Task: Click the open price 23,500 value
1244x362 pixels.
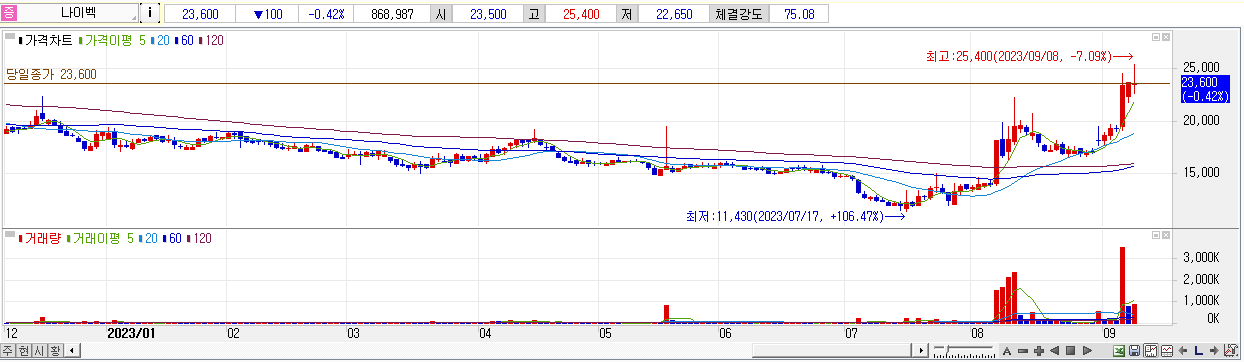Action: [488, 14]
